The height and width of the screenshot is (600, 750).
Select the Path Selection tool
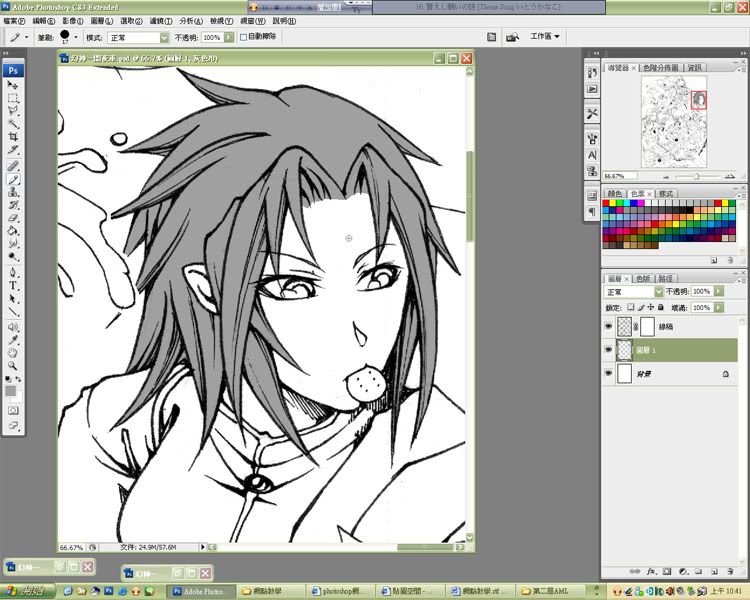pos(13,299)
